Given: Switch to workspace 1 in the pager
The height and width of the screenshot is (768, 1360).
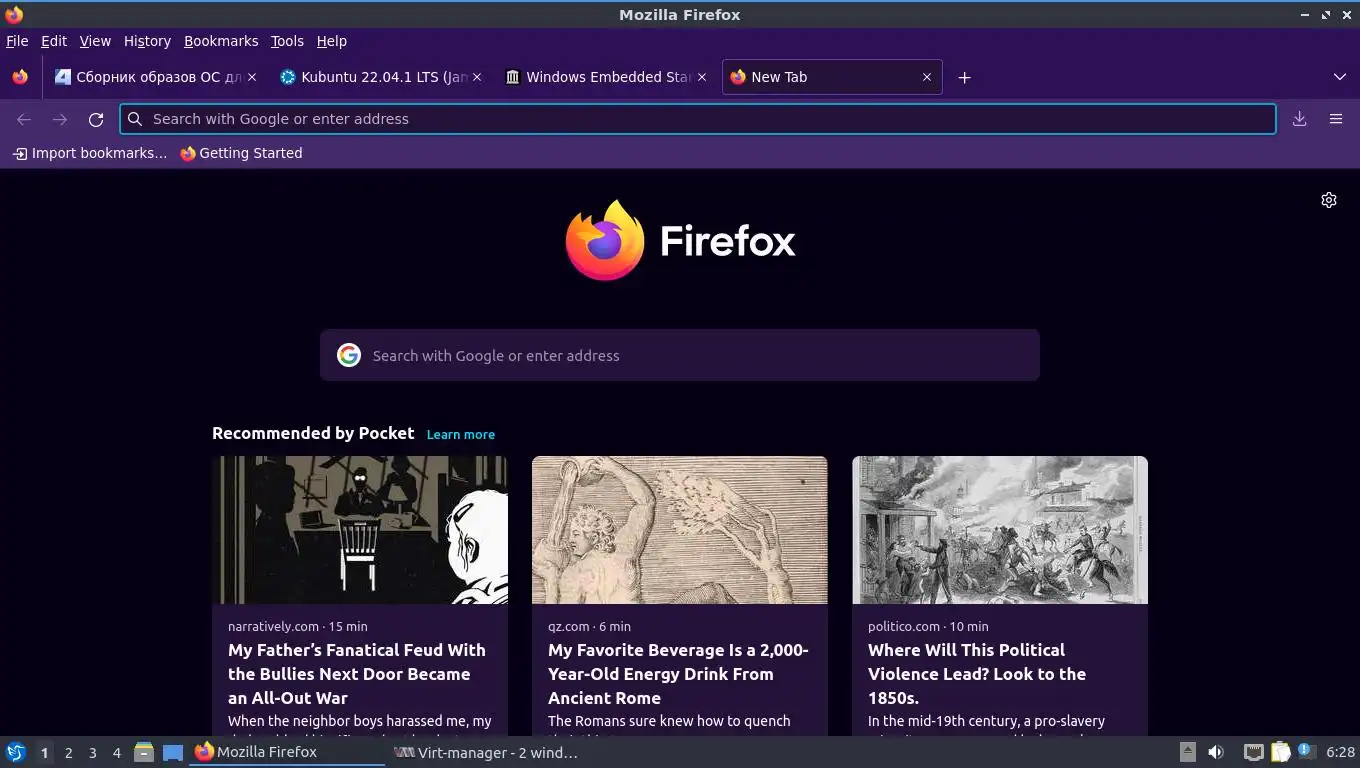Looking at the screenshot, I should point(44,752).
